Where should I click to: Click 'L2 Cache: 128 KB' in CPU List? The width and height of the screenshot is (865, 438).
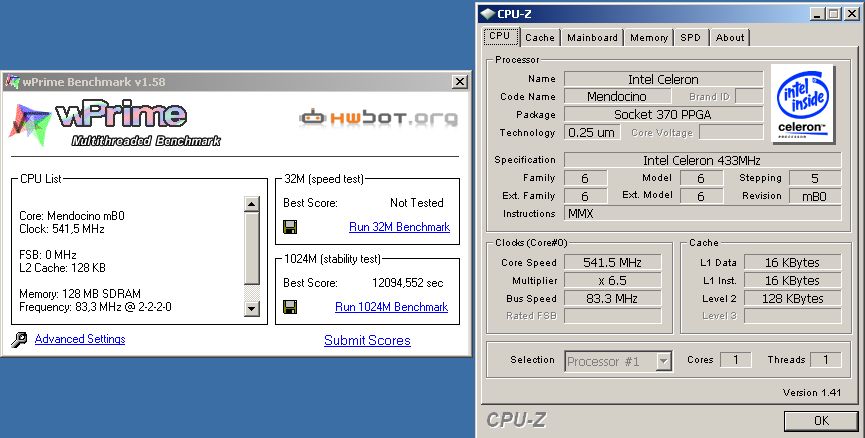(x=62, y=268)
